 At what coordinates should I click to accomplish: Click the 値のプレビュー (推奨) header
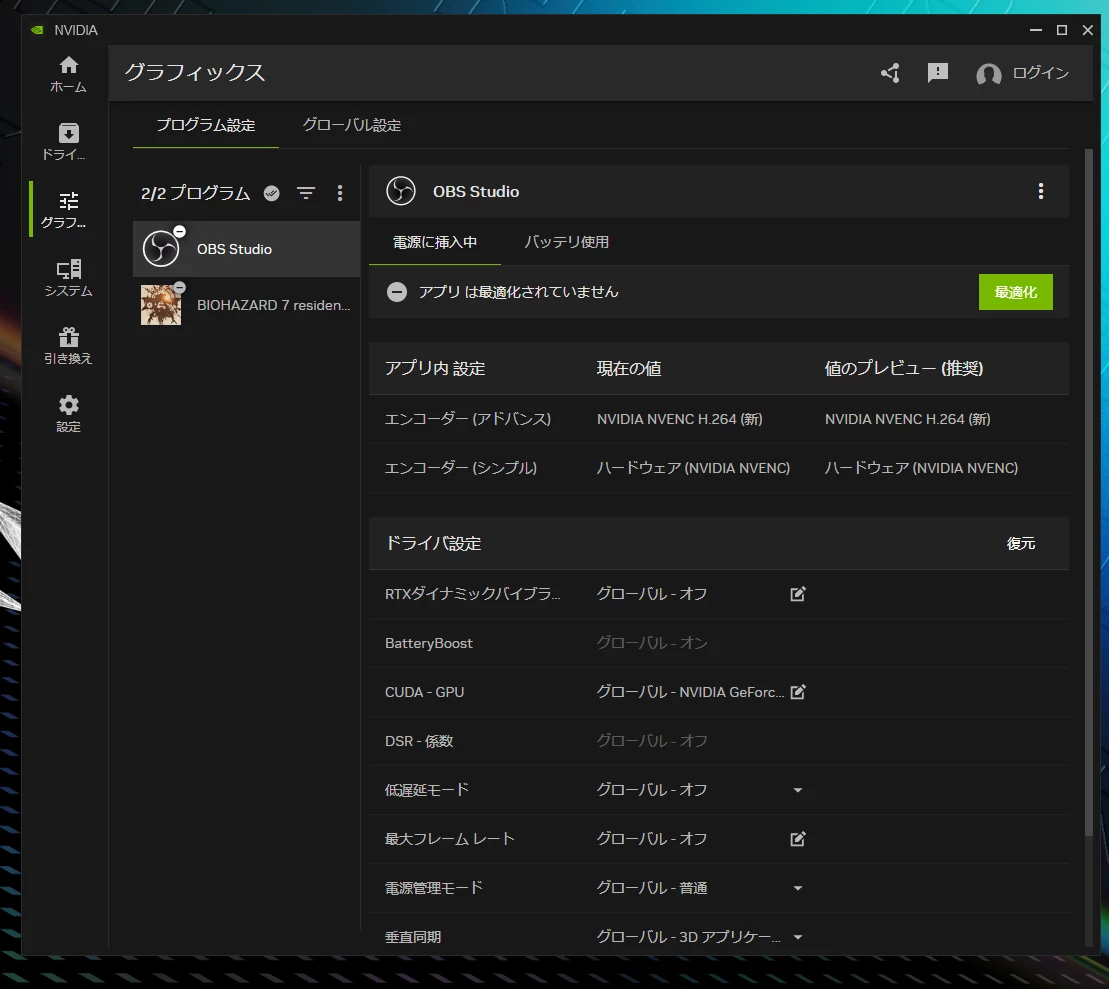[x=903, y=368]
